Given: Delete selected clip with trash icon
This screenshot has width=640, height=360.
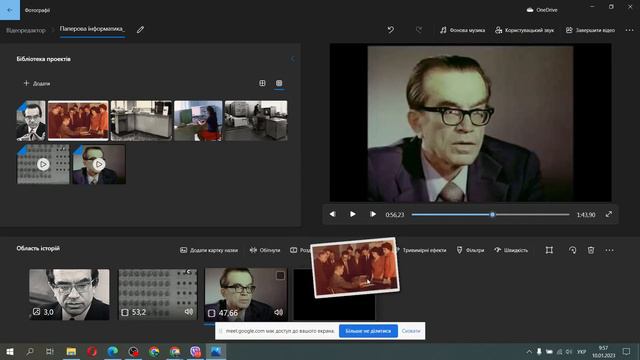Looking at the screenshot, I should point(591,250).
